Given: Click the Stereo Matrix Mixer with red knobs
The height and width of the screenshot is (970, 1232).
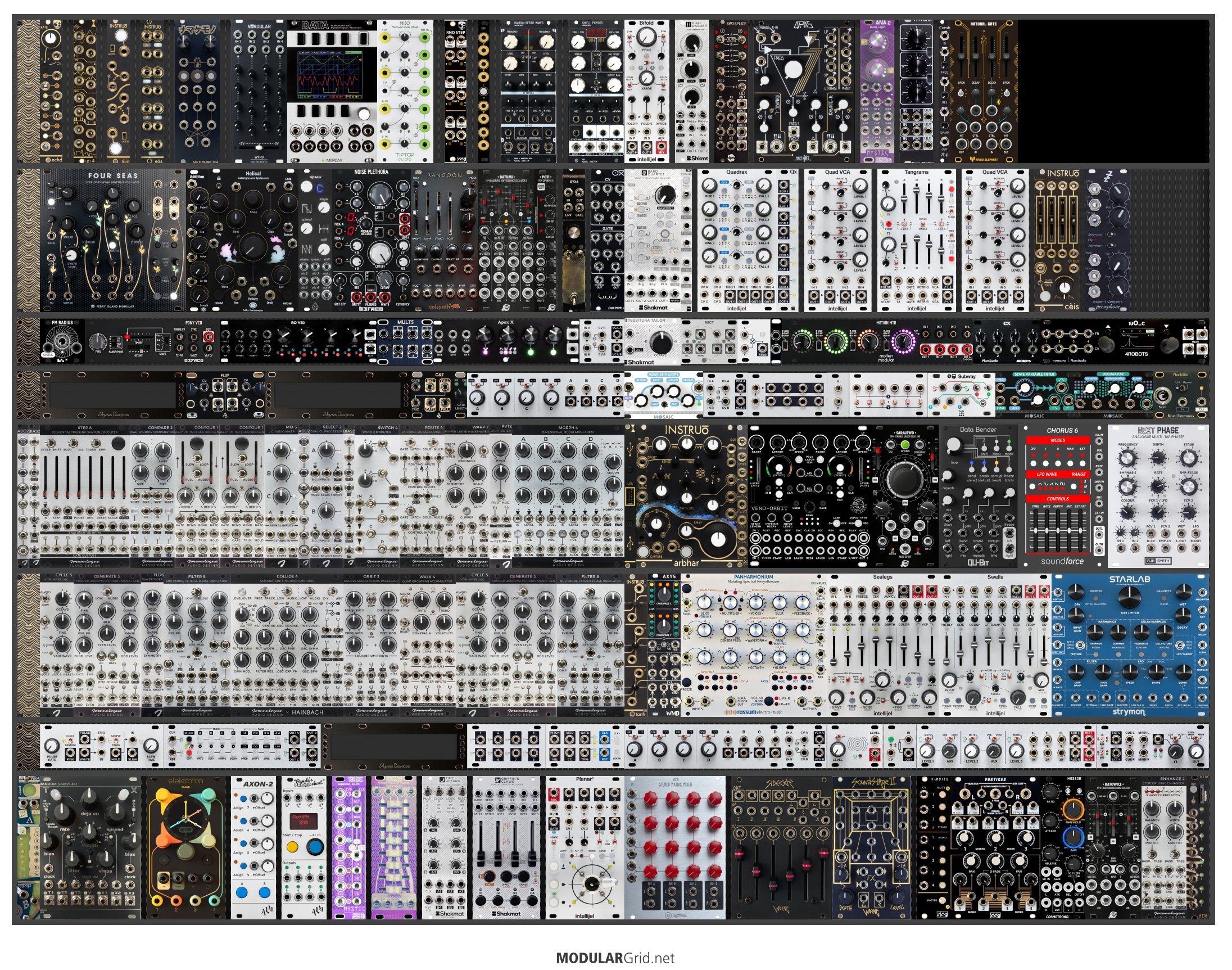Looking at the screenshot, I should coord(675,847).
